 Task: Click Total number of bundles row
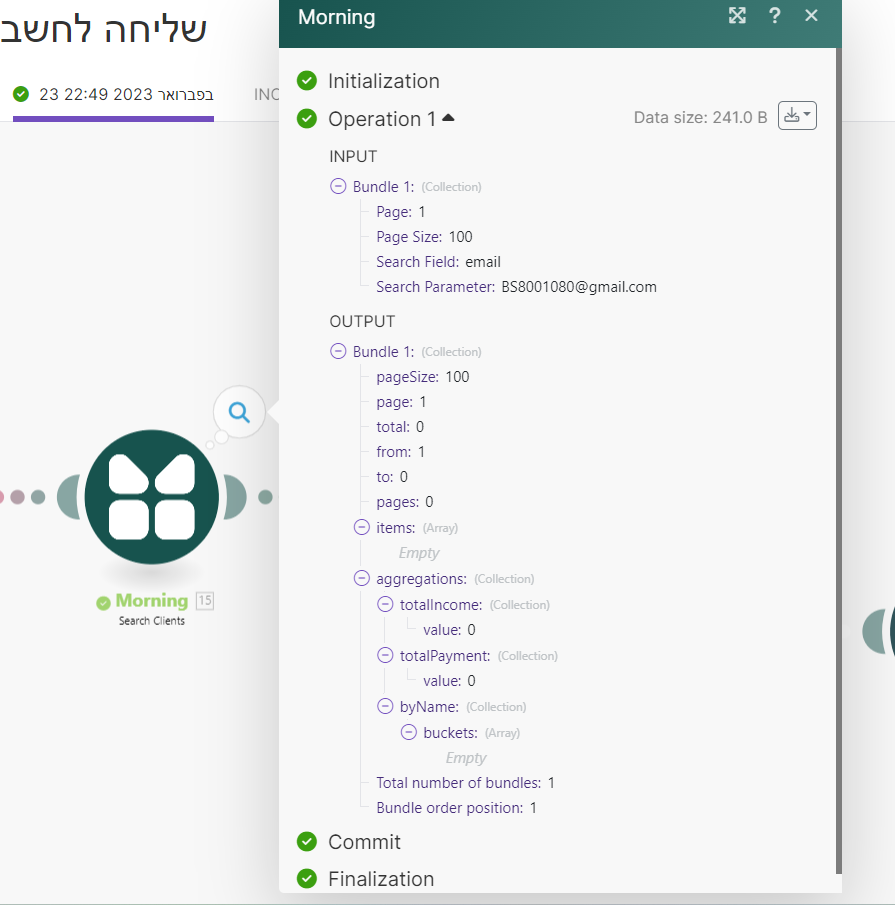[465, 783]
